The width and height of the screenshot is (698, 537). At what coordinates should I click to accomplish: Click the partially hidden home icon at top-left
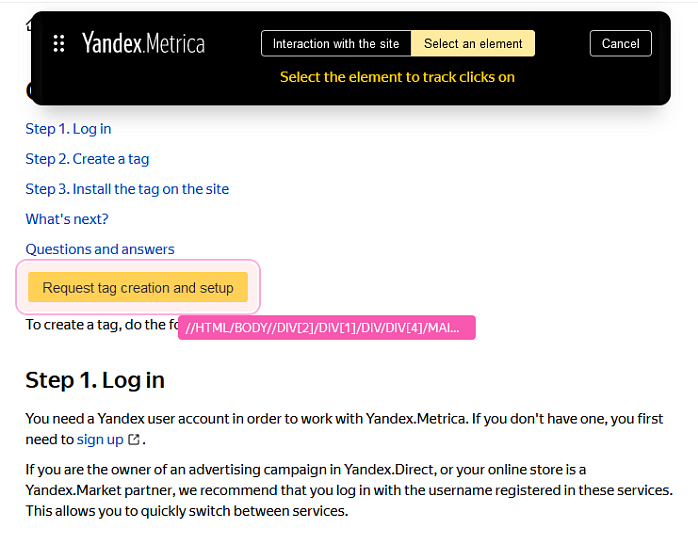click(28, 24)
